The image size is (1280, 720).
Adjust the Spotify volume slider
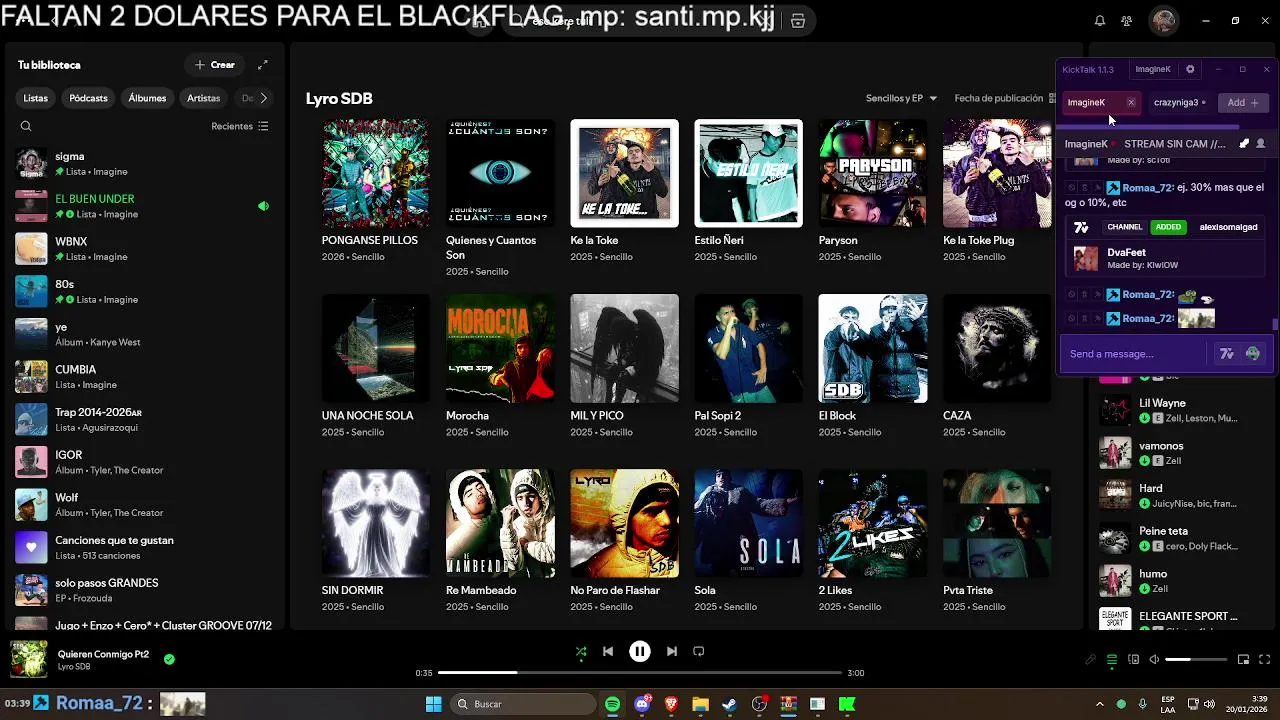tap(1196, 660)
